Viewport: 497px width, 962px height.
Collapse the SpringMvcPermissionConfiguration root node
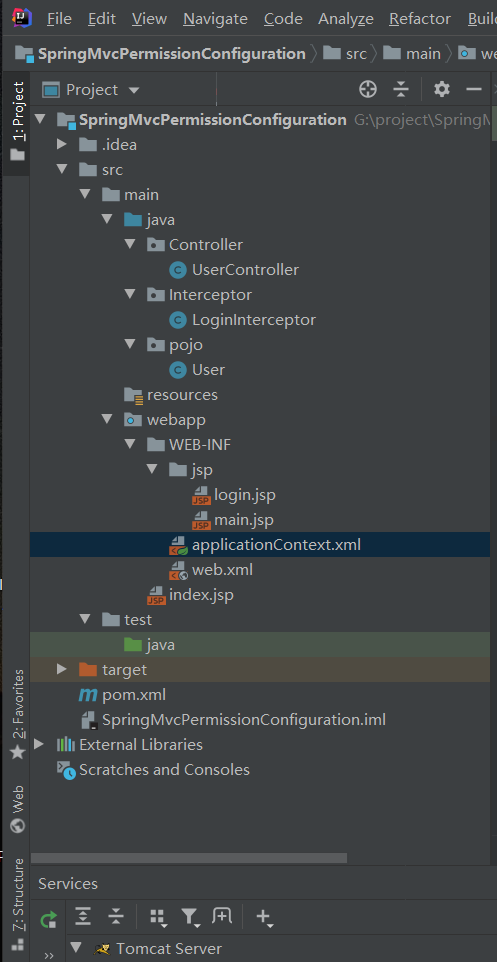pyautogui.click(x=40, y=119)
